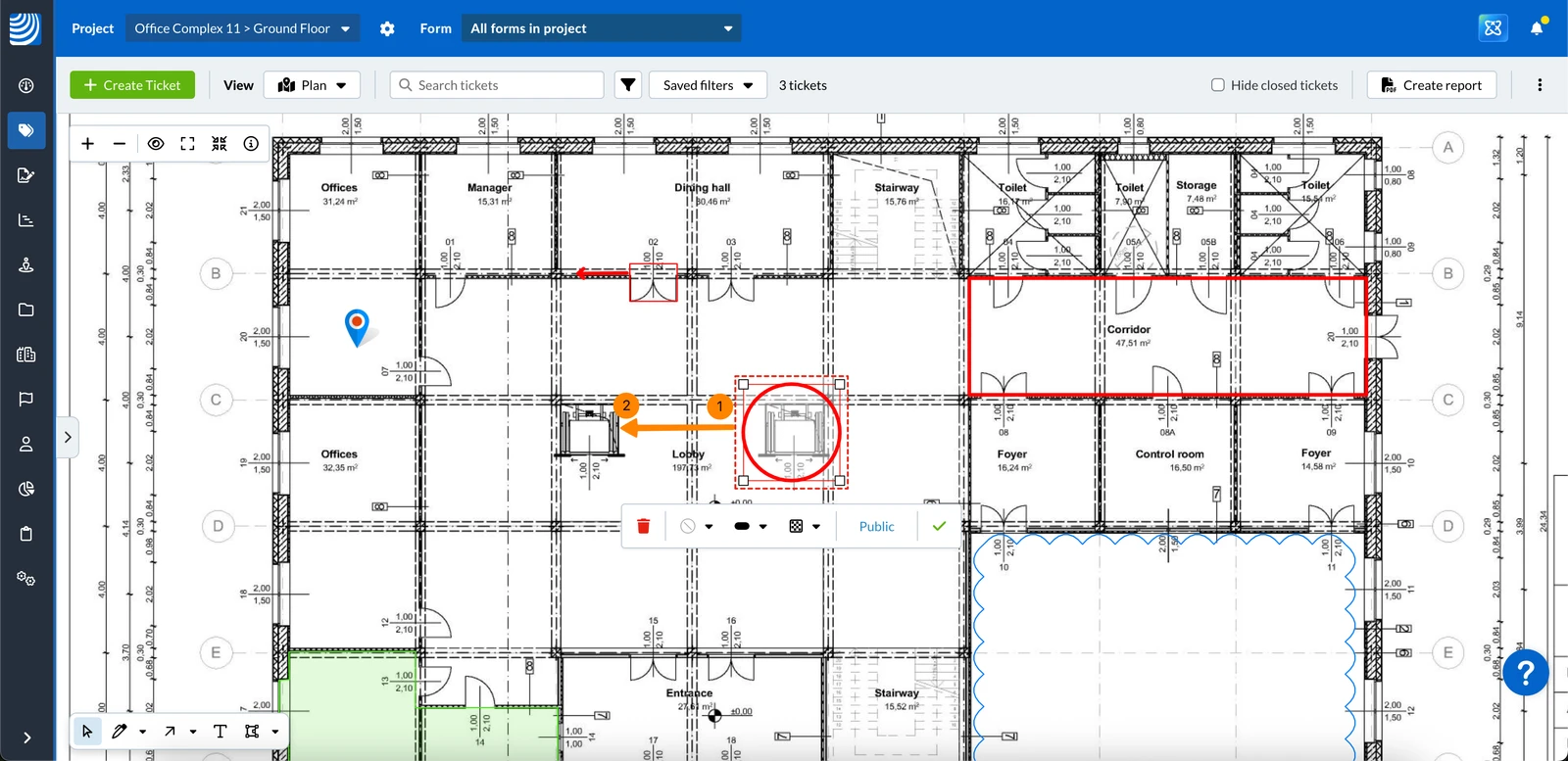This screenshot has height=761, width=1568.
Task: Click the '3 tickets' count text
Action: tap(803, 85)
